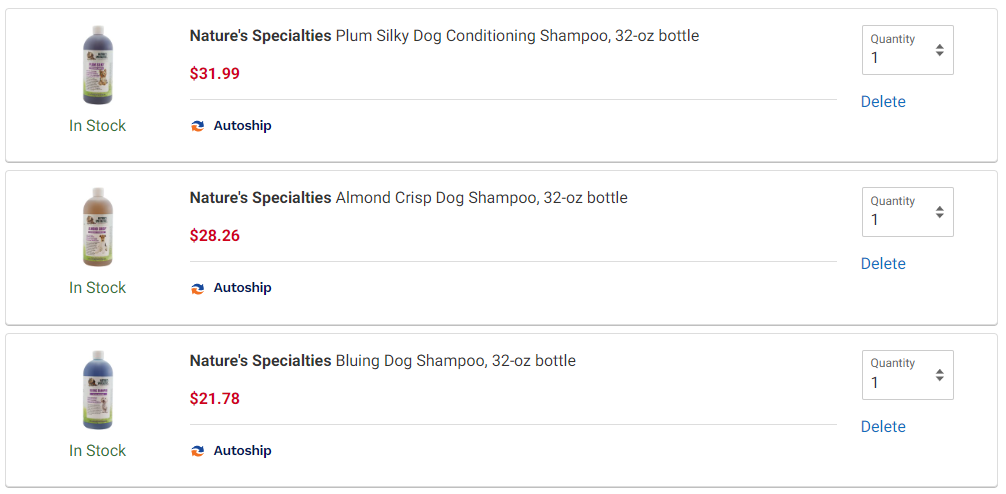The height and width of the screenshot is (494, 1006).
Task: Select Autoship label under $21.78 item
Action: (x=242, y=451)
